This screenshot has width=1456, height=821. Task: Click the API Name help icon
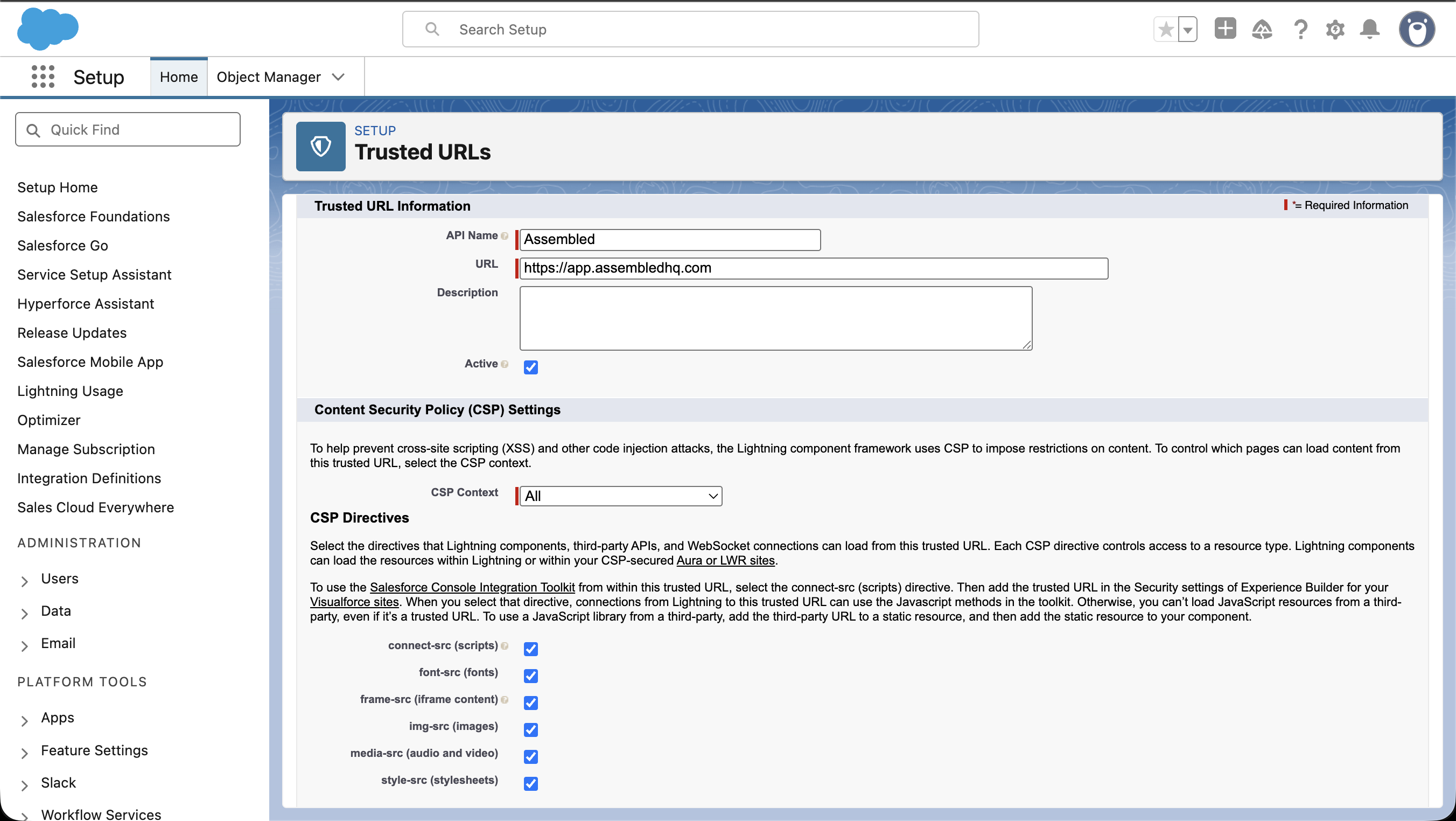tap(504, 236)
